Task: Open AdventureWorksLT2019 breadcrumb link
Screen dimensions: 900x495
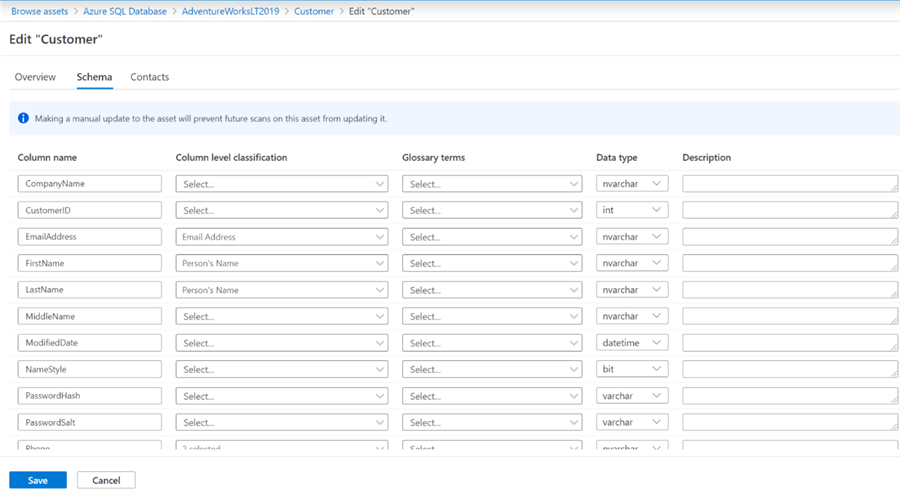Action: click(229, 11)
